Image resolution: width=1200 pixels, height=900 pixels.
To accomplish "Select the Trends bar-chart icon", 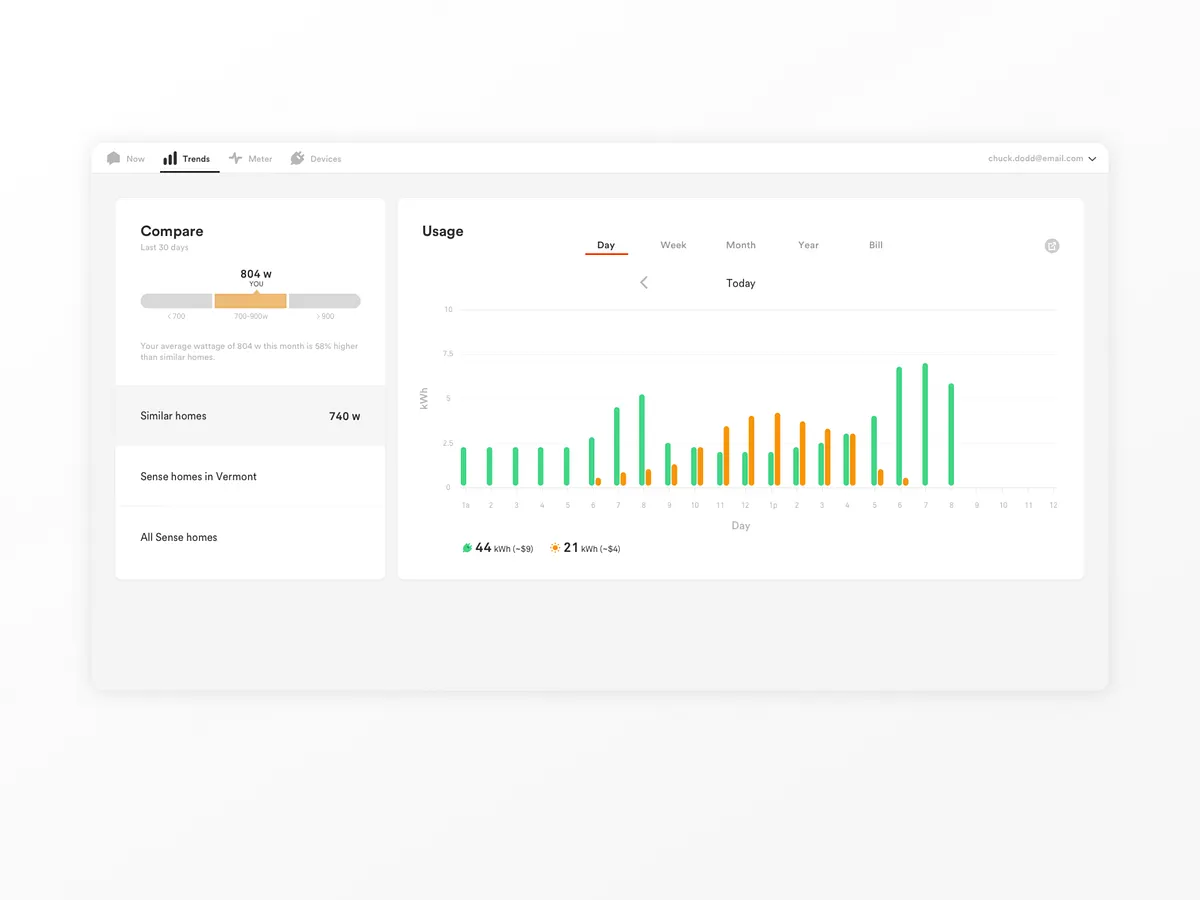I will point(171,158).
